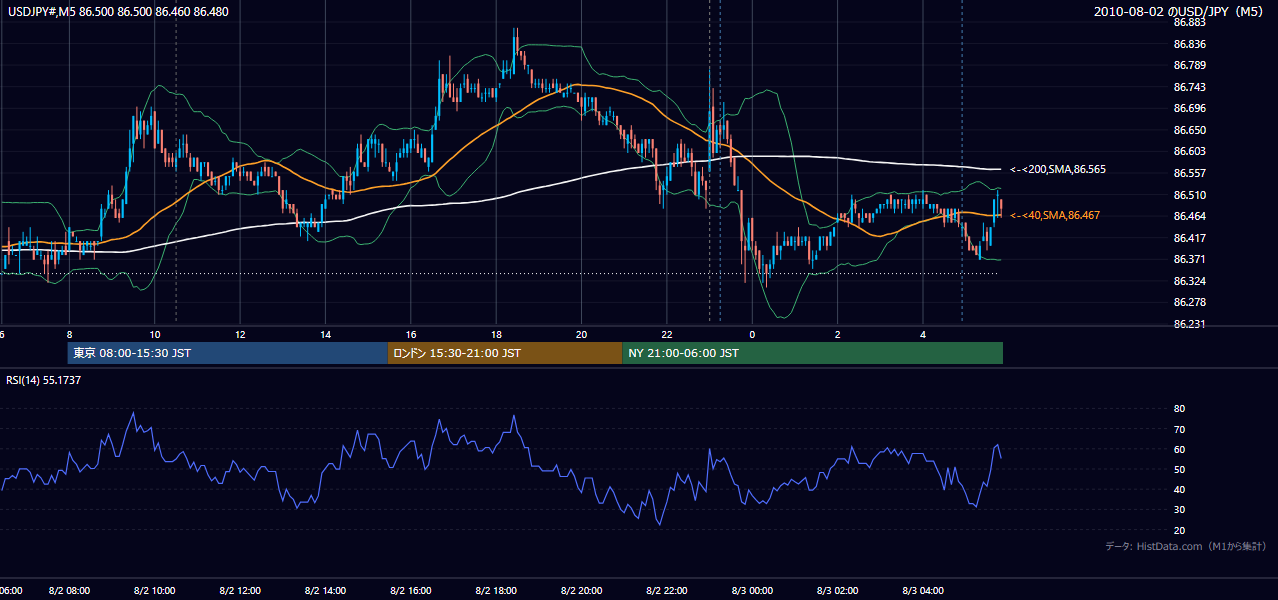Click price level 86.696 on price axis
This screenshot has height=600, width=1278.
pyautogui.click(x=1189, y=108)
